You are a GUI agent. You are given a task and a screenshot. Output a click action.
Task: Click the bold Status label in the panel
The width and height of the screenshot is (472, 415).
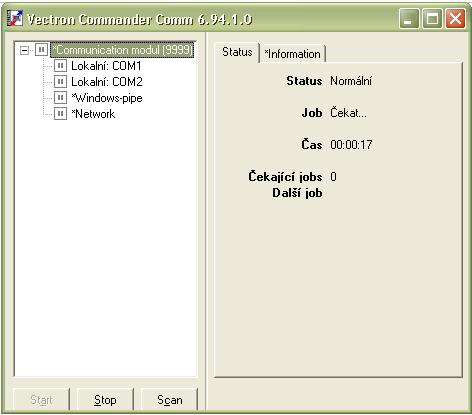pyautogui.click(x=304, y=81)
